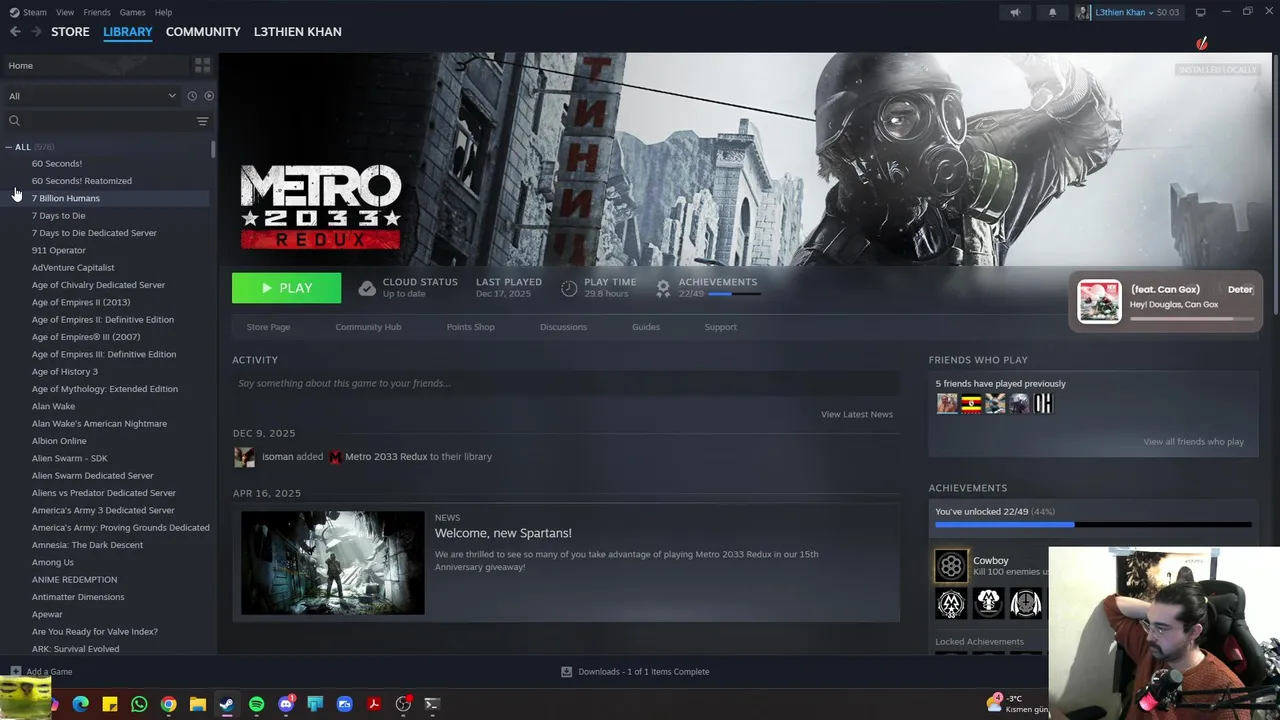This screenshot has height=720, width=1280.
Task: Open Google Chrome from taskbar
Action: pos(168,704)
